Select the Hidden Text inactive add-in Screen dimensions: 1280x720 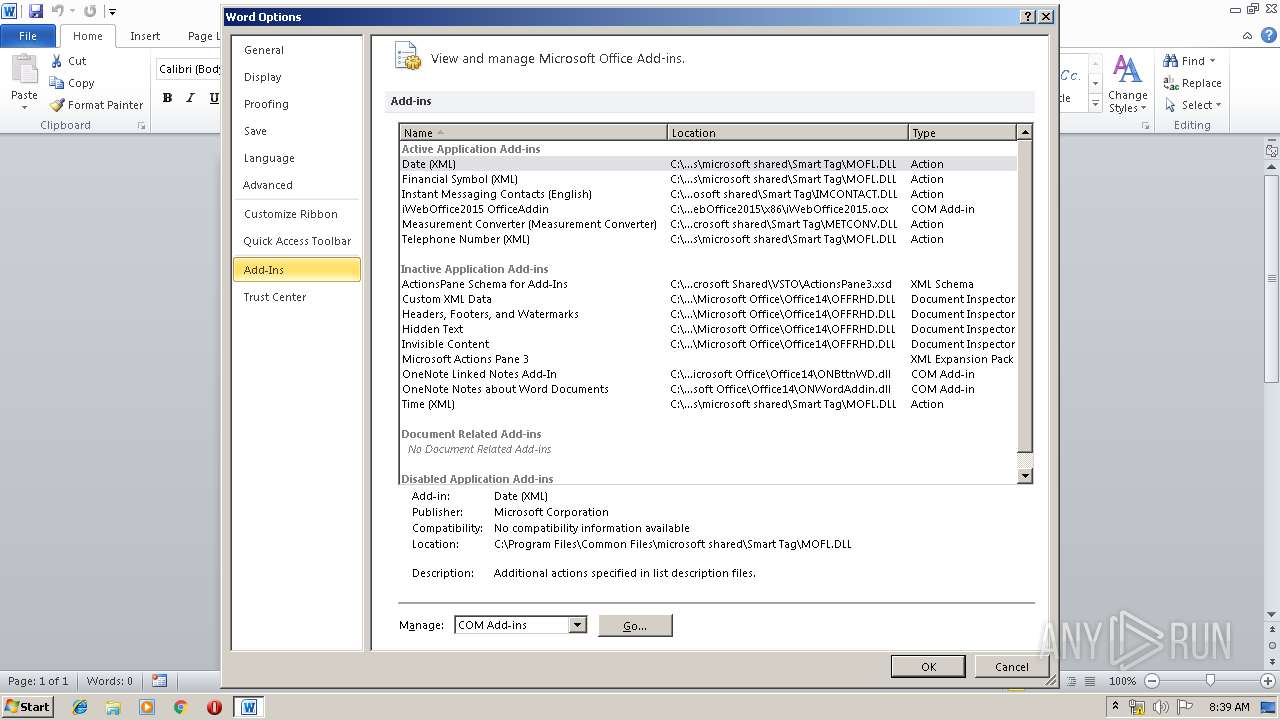pos(708,329)
